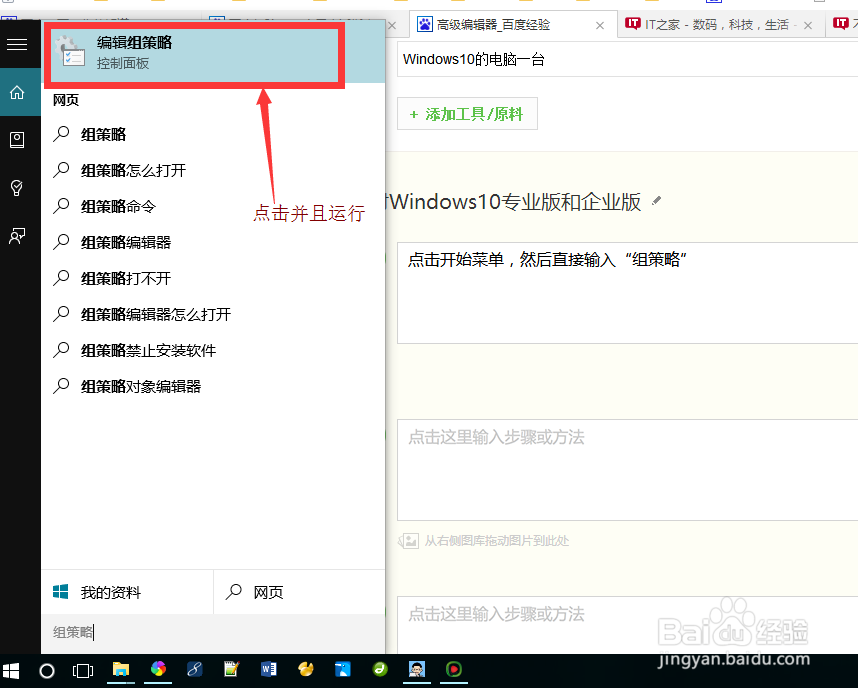858x688 pixels.
Task: Open the 组策略禁止安装软件 search suggestion
Action: pyautogui.click(x=150, y=350)
